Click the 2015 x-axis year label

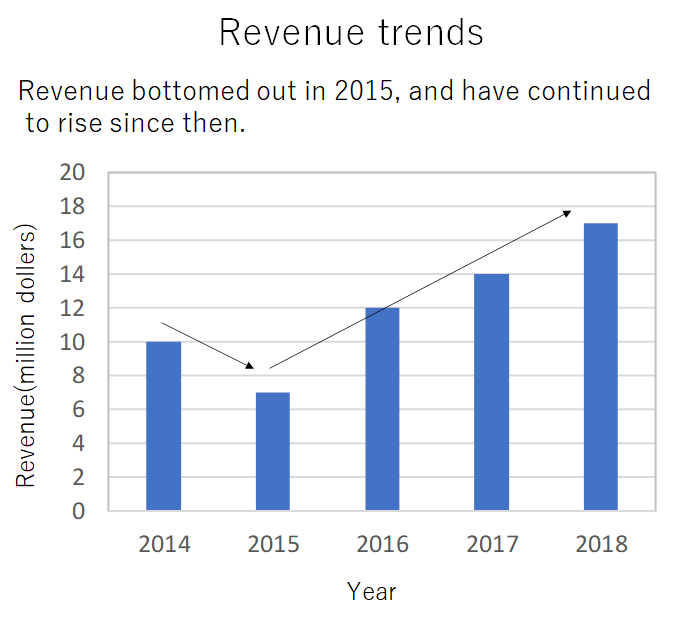(x=273, y=544)
